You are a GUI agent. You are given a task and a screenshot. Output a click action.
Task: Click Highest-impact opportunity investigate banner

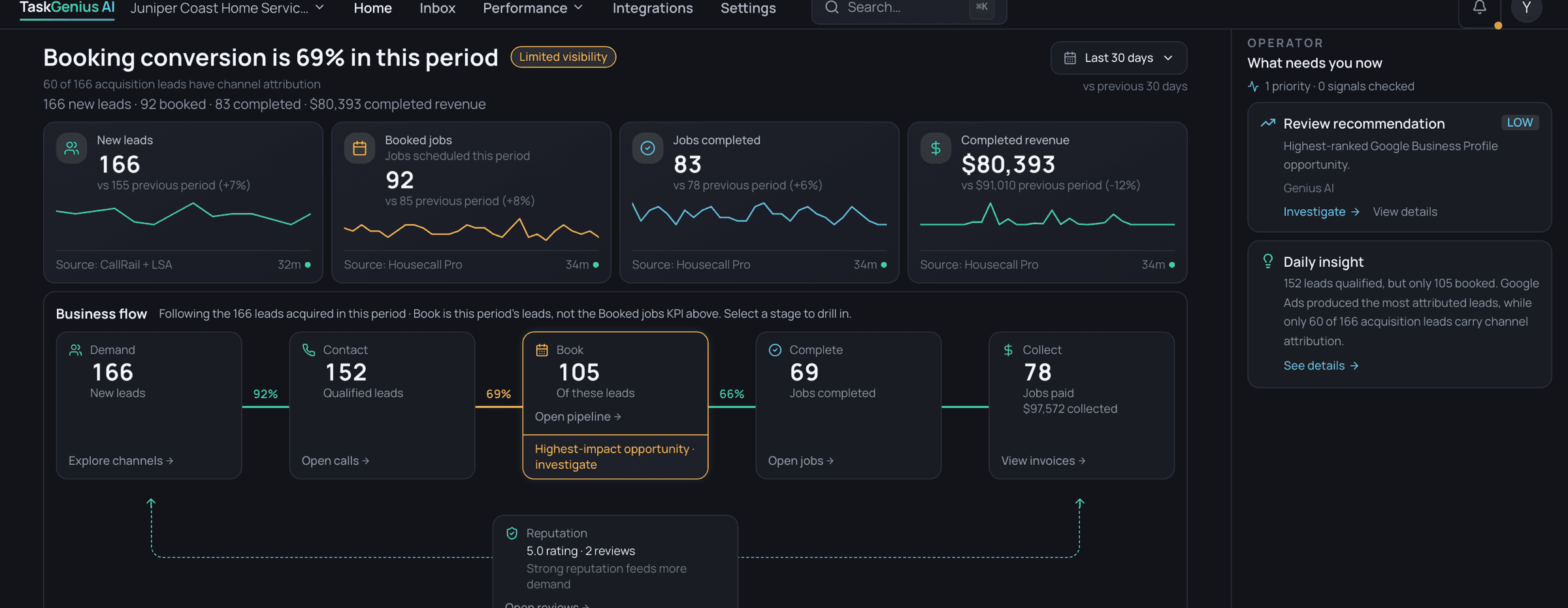coord(615,457)
